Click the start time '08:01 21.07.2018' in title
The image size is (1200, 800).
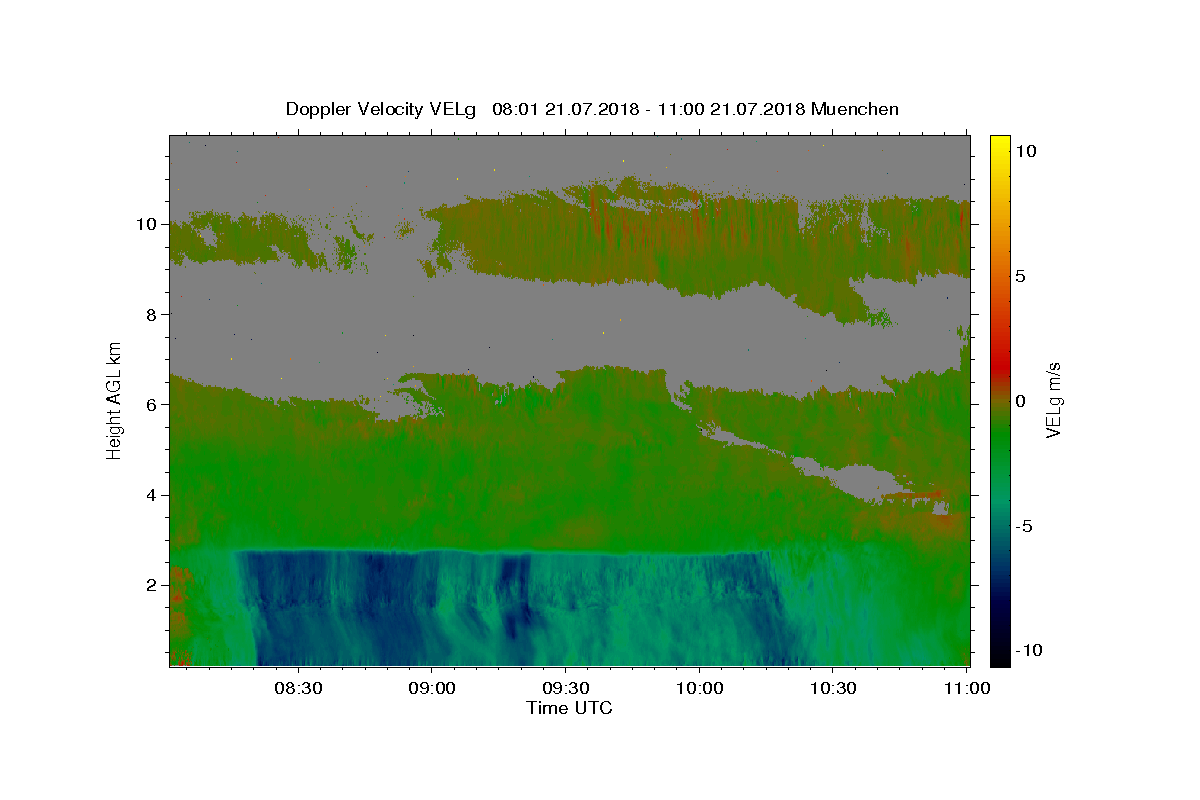[x=565, y=109]
